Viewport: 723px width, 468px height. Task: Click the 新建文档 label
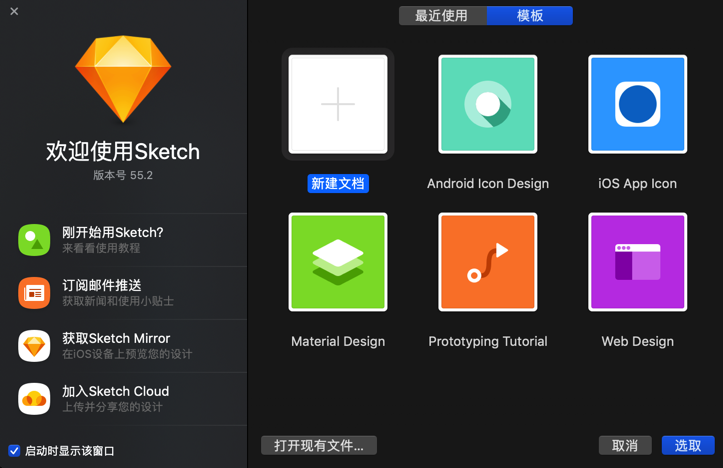point(338,184)
